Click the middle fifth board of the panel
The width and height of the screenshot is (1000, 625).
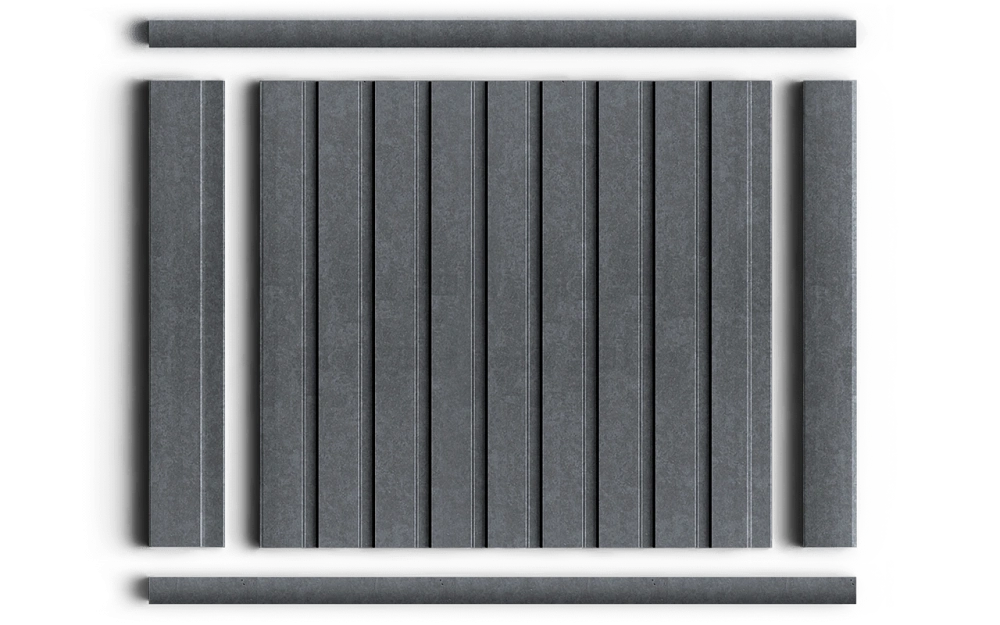514,314
